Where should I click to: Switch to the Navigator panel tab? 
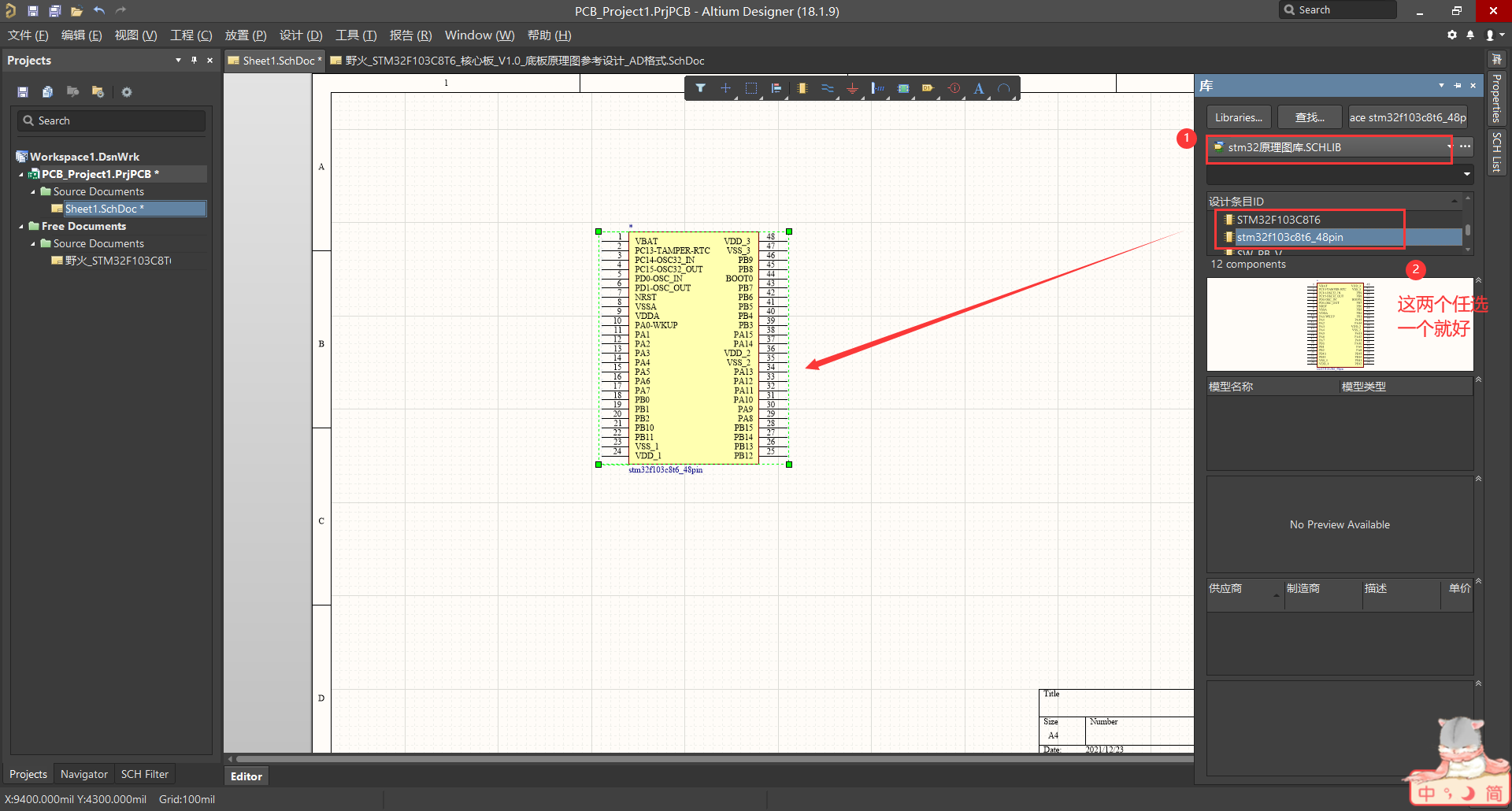click(84, 774)
